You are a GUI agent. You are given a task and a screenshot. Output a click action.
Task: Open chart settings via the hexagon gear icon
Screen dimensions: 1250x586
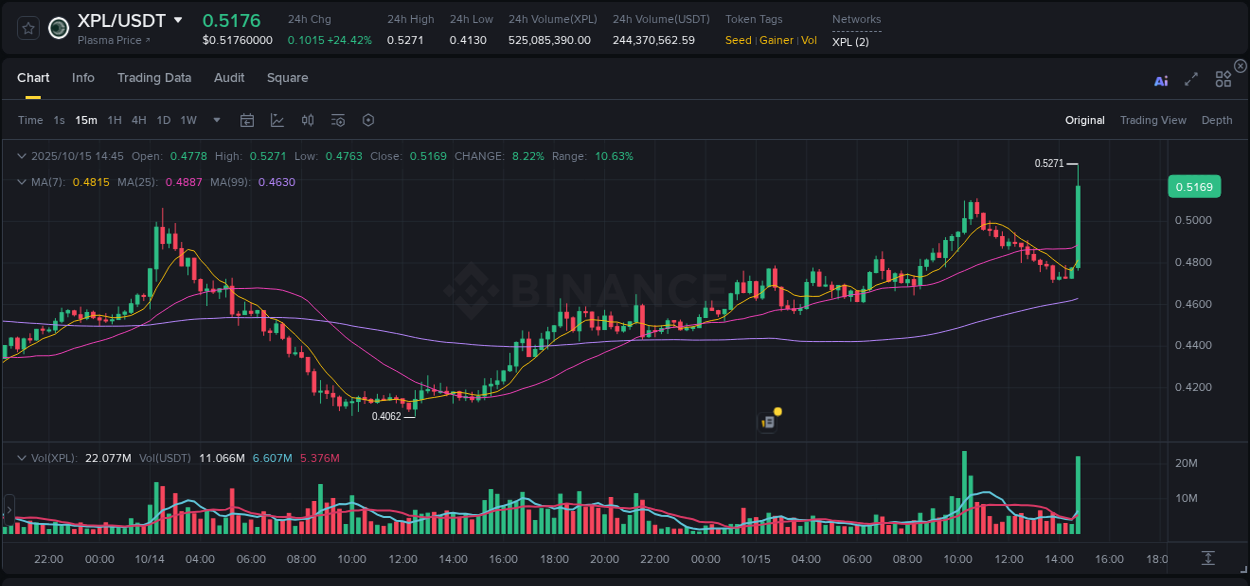pyautogui.click(x=368, y=119)
